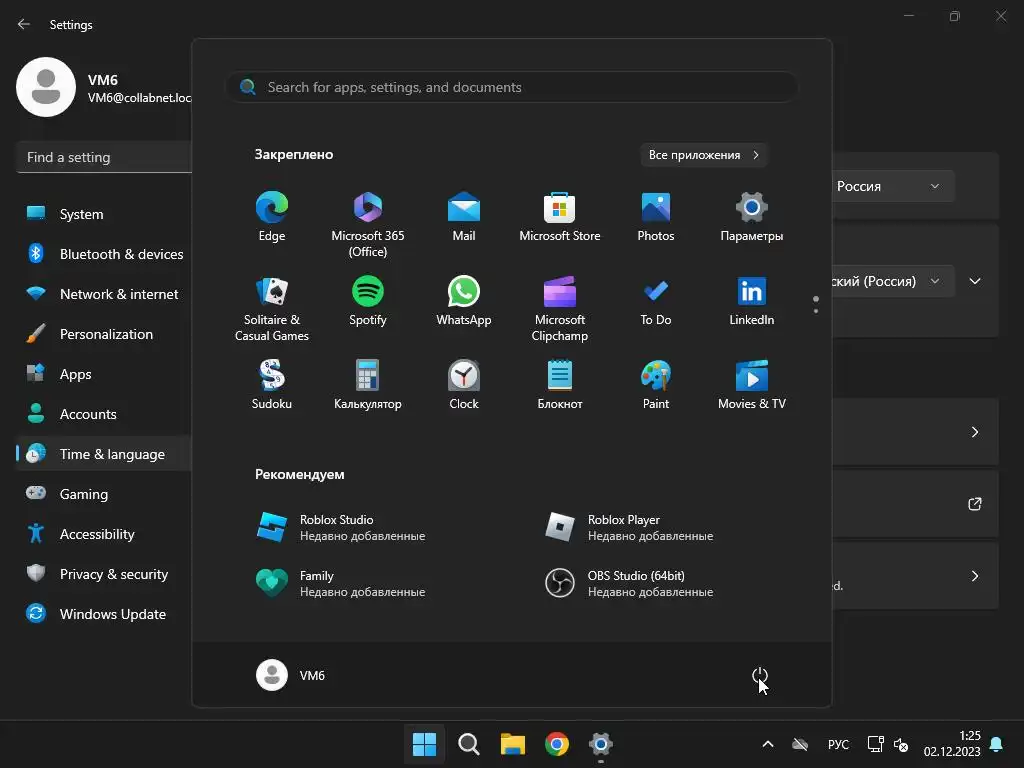Image resolution: width=1024 pixels, height=768 pixels.
Task: Launch the Photos app
Action: coord(656,217)
